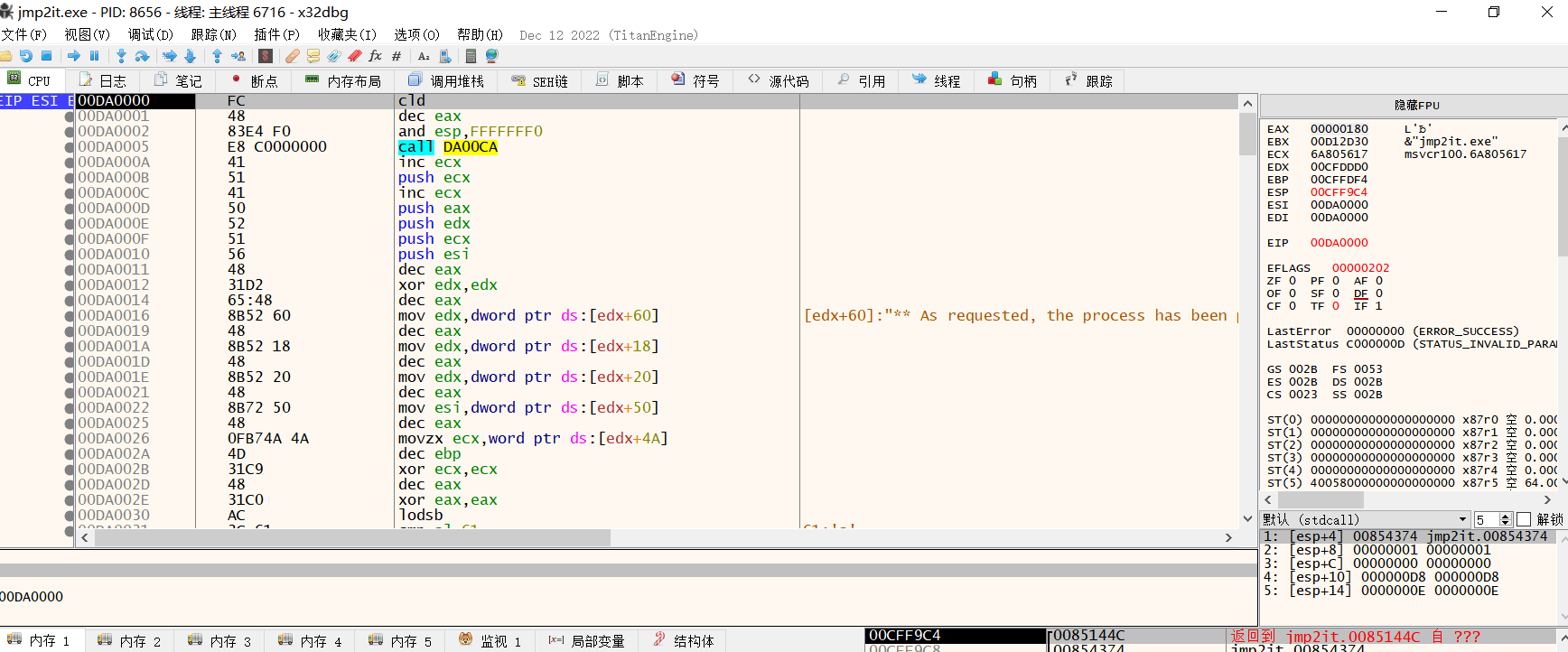Select the 局部变量 tab
1568x652 pixels.
click(x=586, y=640)
